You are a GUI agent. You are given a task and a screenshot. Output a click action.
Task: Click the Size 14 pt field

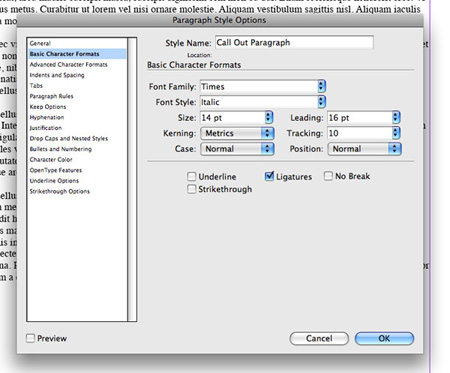pos(233,117)
